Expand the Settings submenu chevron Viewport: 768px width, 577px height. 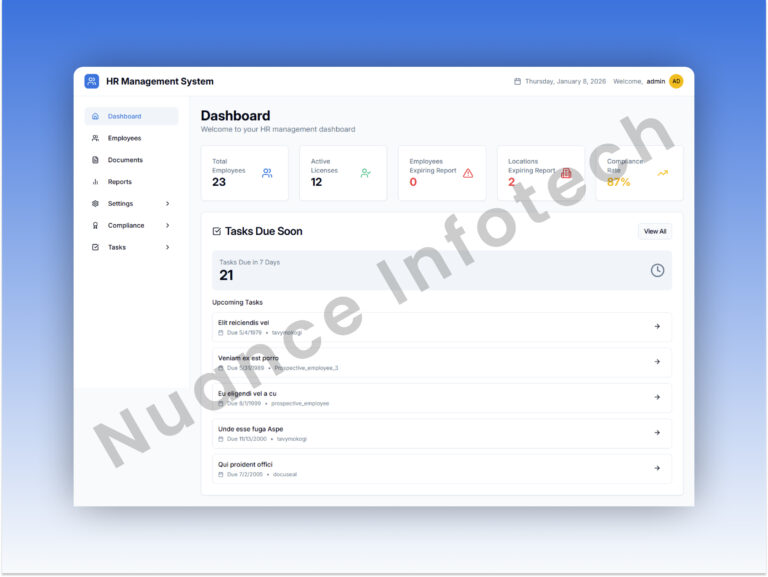pyautogui.click(x=167, y=204)
